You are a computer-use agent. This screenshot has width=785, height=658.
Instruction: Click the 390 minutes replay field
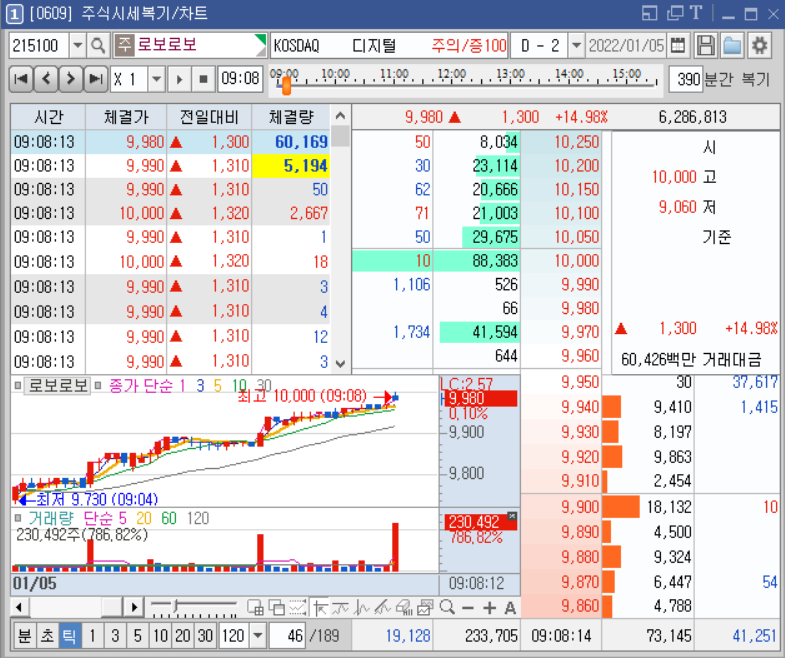click(x=686, y=79)
